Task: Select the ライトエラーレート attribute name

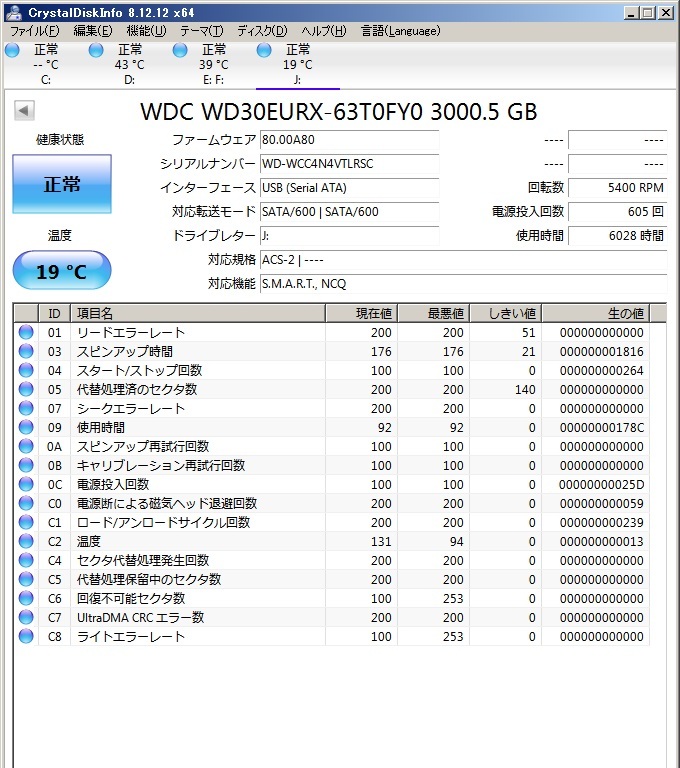Action: tap(131, 637)
